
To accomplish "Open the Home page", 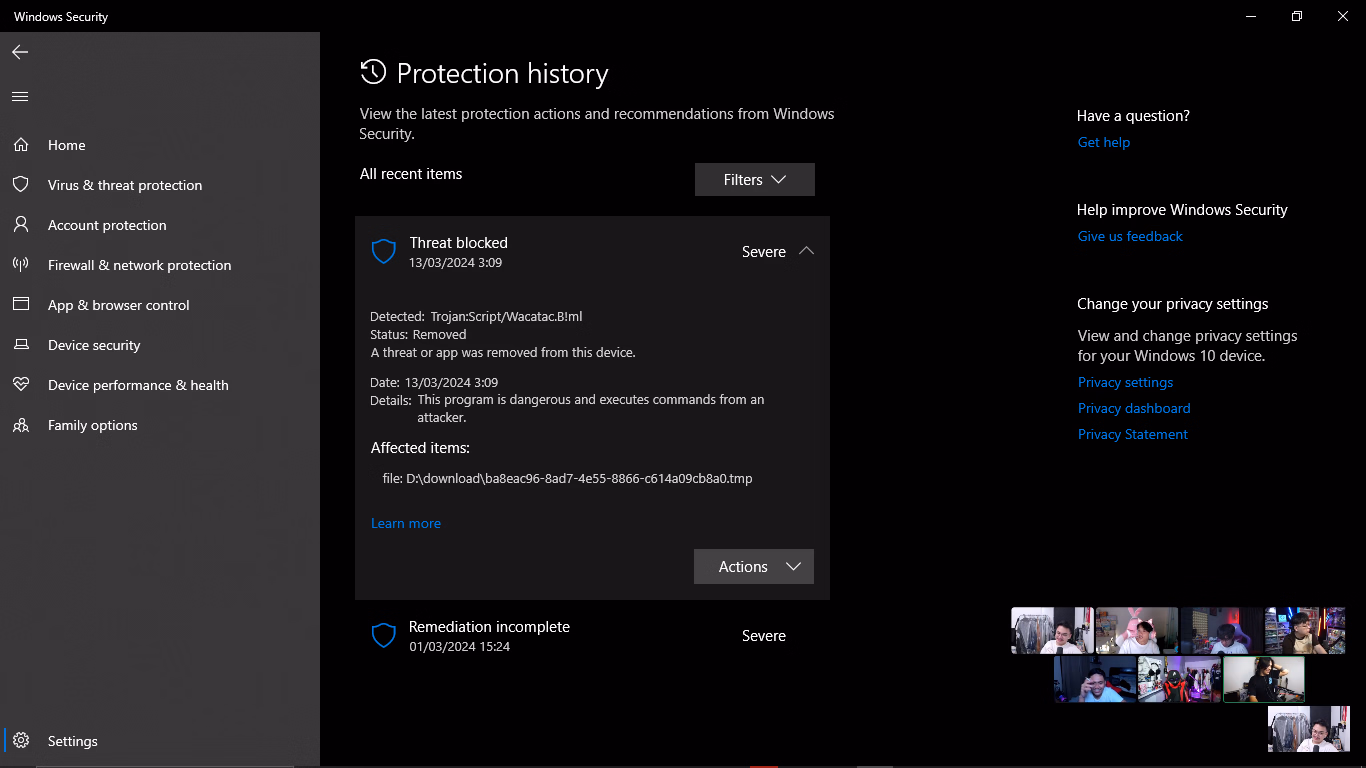I will (160, 145).
